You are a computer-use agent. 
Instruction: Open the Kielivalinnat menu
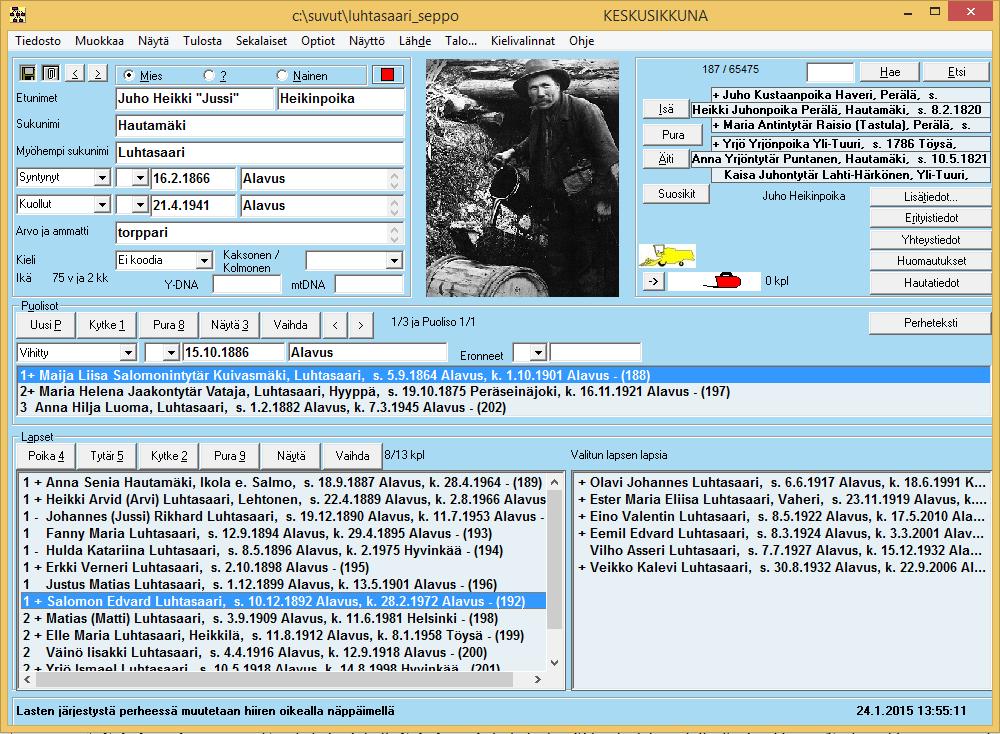(523, 41)
